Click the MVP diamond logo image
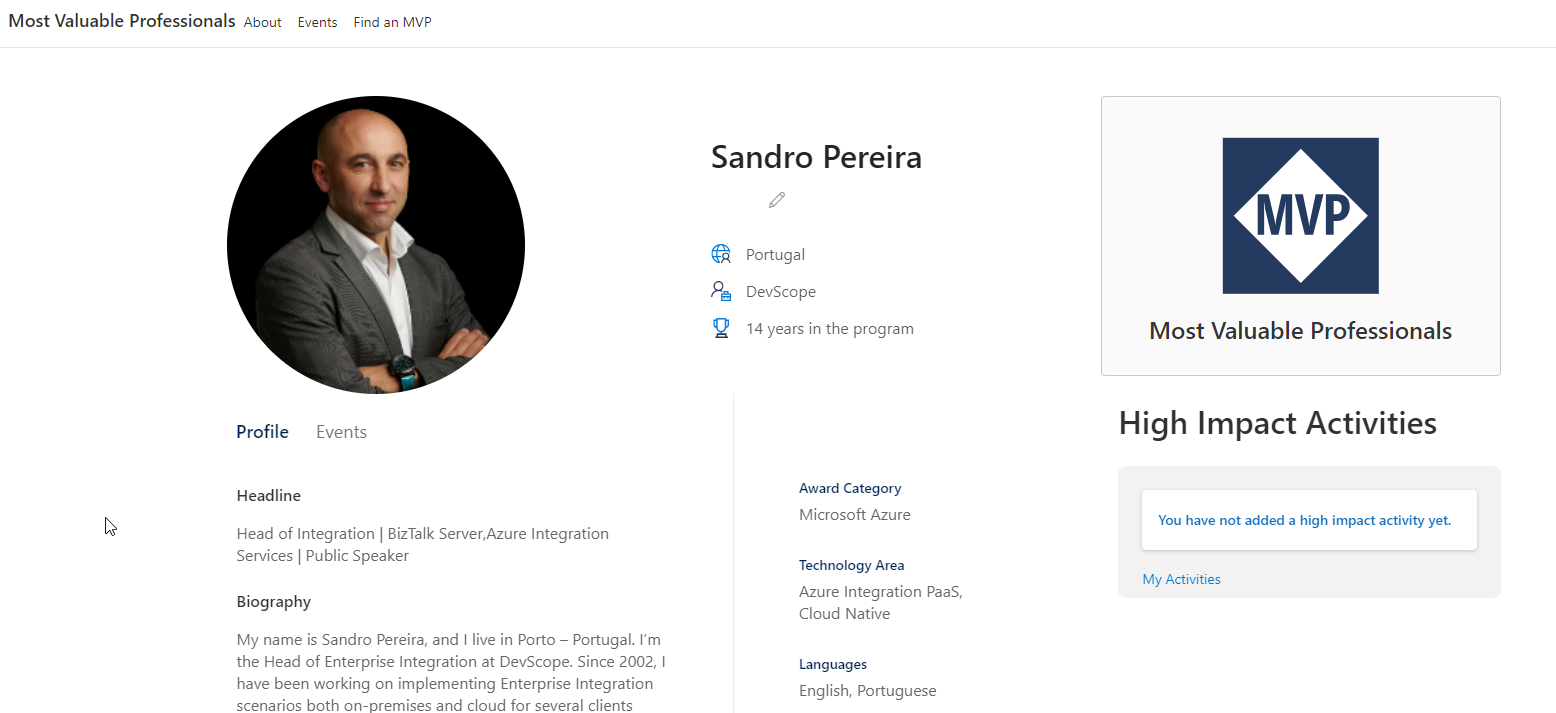 click(1300, 216)
